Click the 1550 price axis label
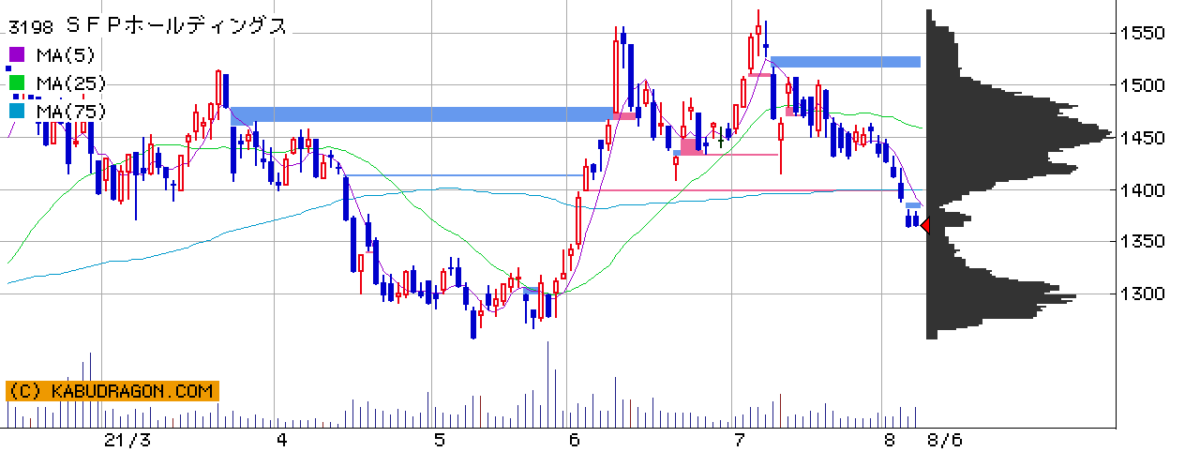 click(1142, 33)
